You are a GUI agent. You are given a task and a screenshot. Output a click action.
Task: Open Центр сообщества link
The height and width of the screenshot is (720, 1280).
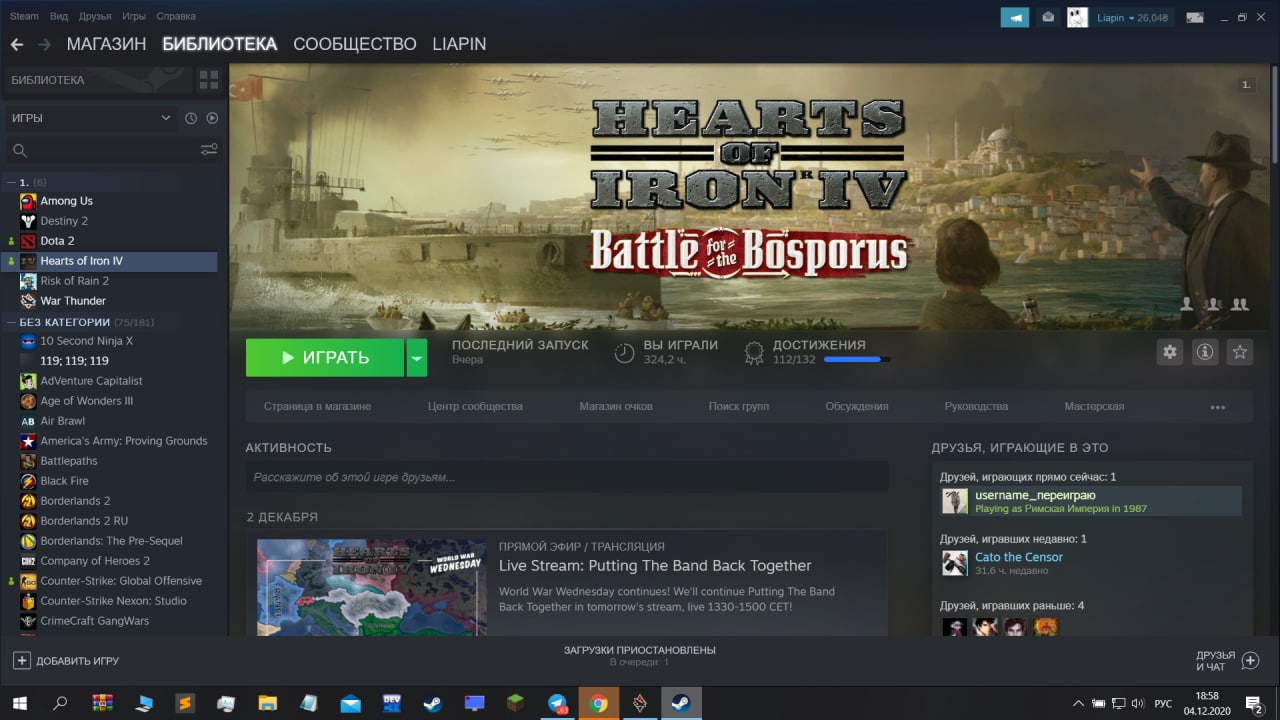pyautogui.click(x=475, y=407)
